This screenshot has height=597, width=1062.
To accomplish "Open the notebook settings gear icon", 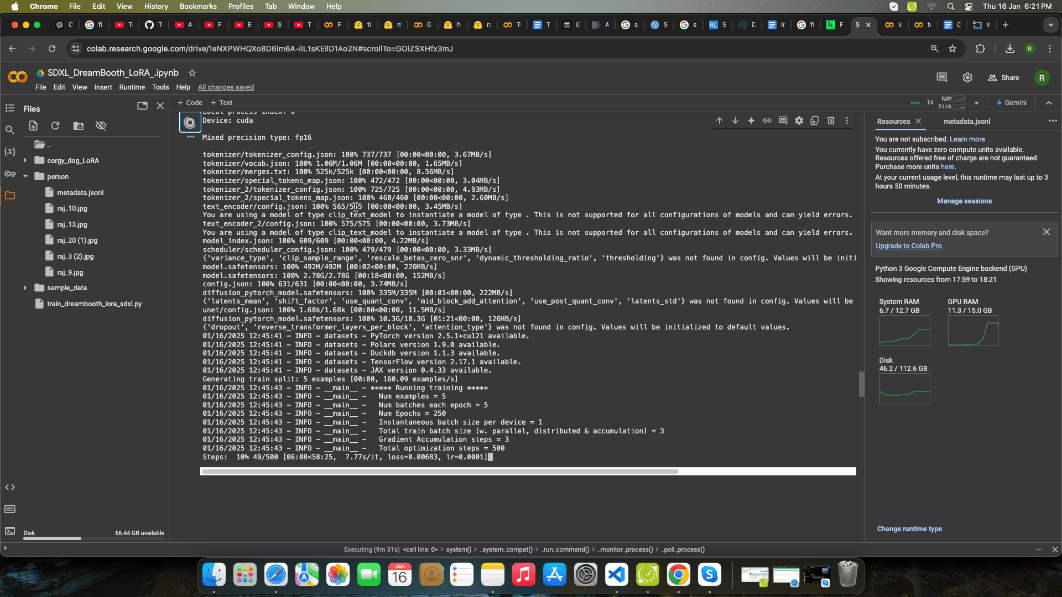I will (x=967, y=77).
